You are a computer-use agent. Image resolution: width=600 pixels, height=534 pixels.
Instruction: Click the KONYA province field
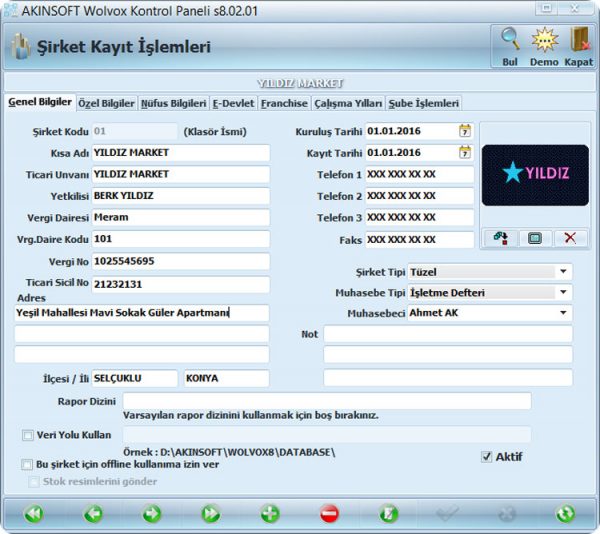tap(227, 378)
